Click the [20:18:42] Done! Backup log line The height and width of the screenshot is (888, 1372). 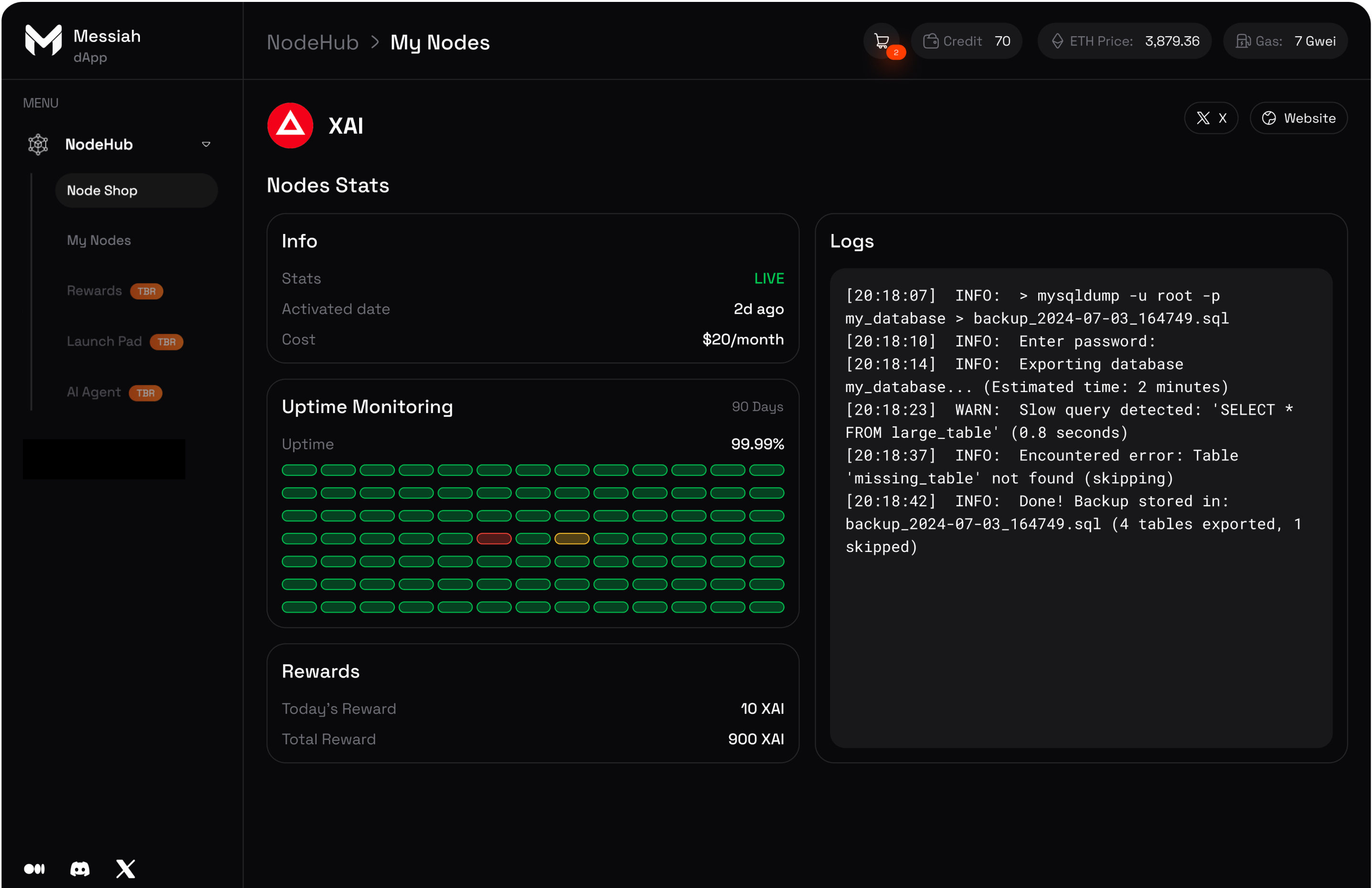(x=1074, y=524)
